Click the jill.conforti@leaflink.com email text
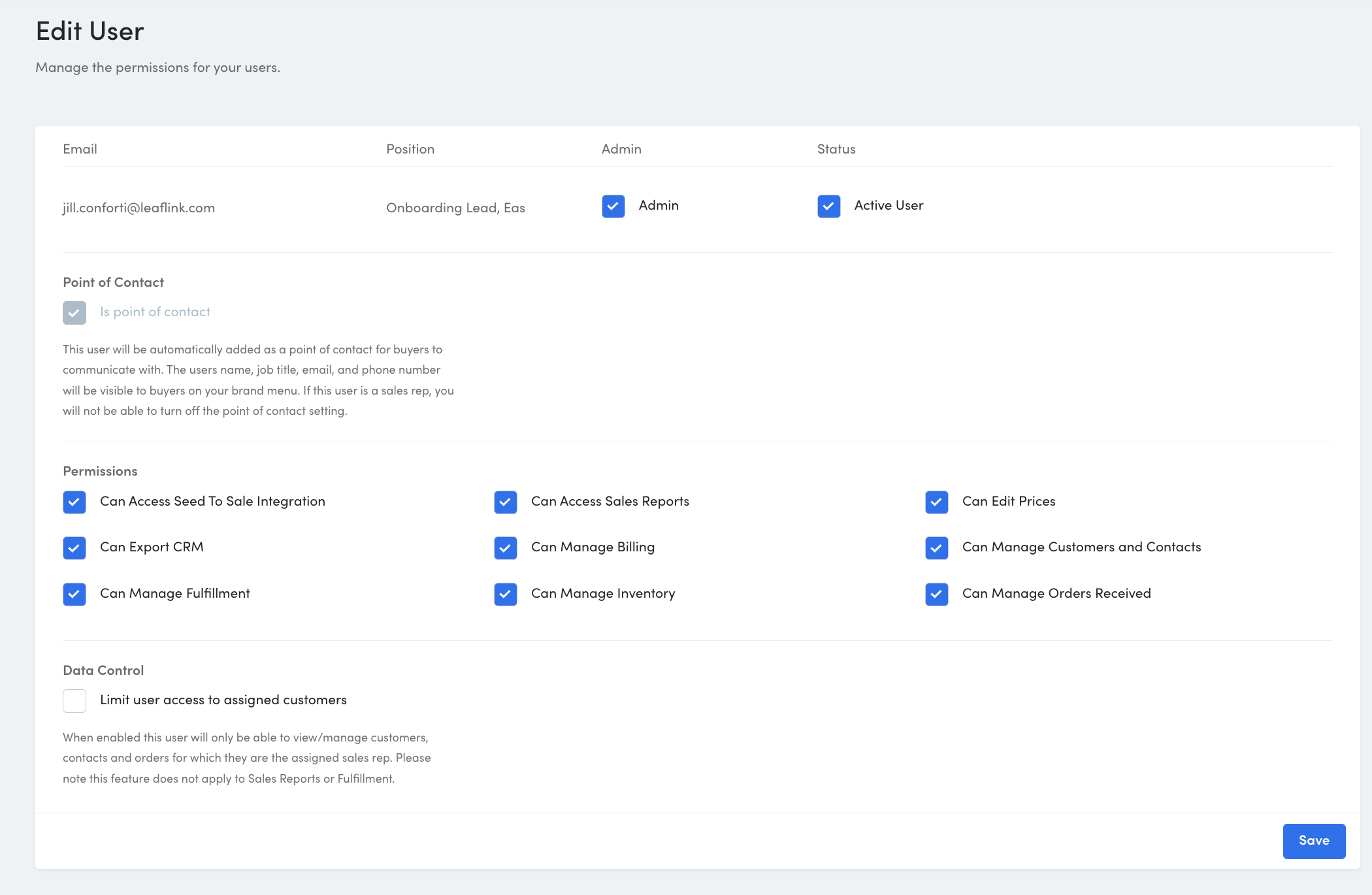 point(139,208)
